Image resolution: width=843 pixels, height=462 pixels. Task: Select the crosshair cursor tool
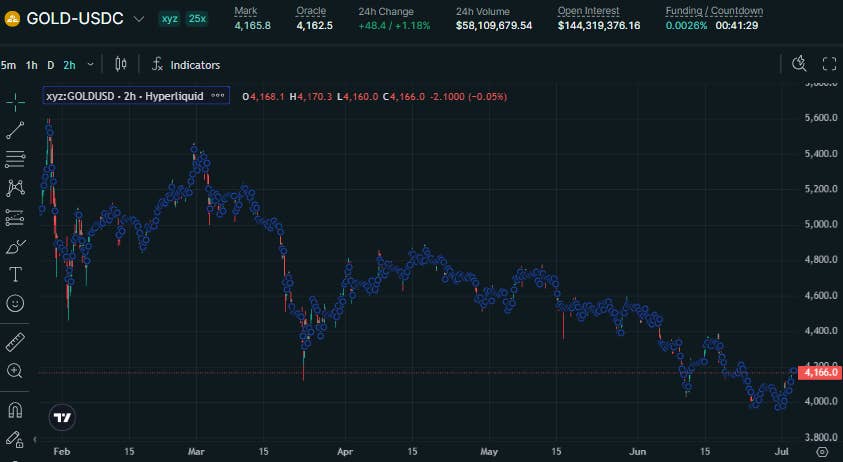tap(16, 102)
